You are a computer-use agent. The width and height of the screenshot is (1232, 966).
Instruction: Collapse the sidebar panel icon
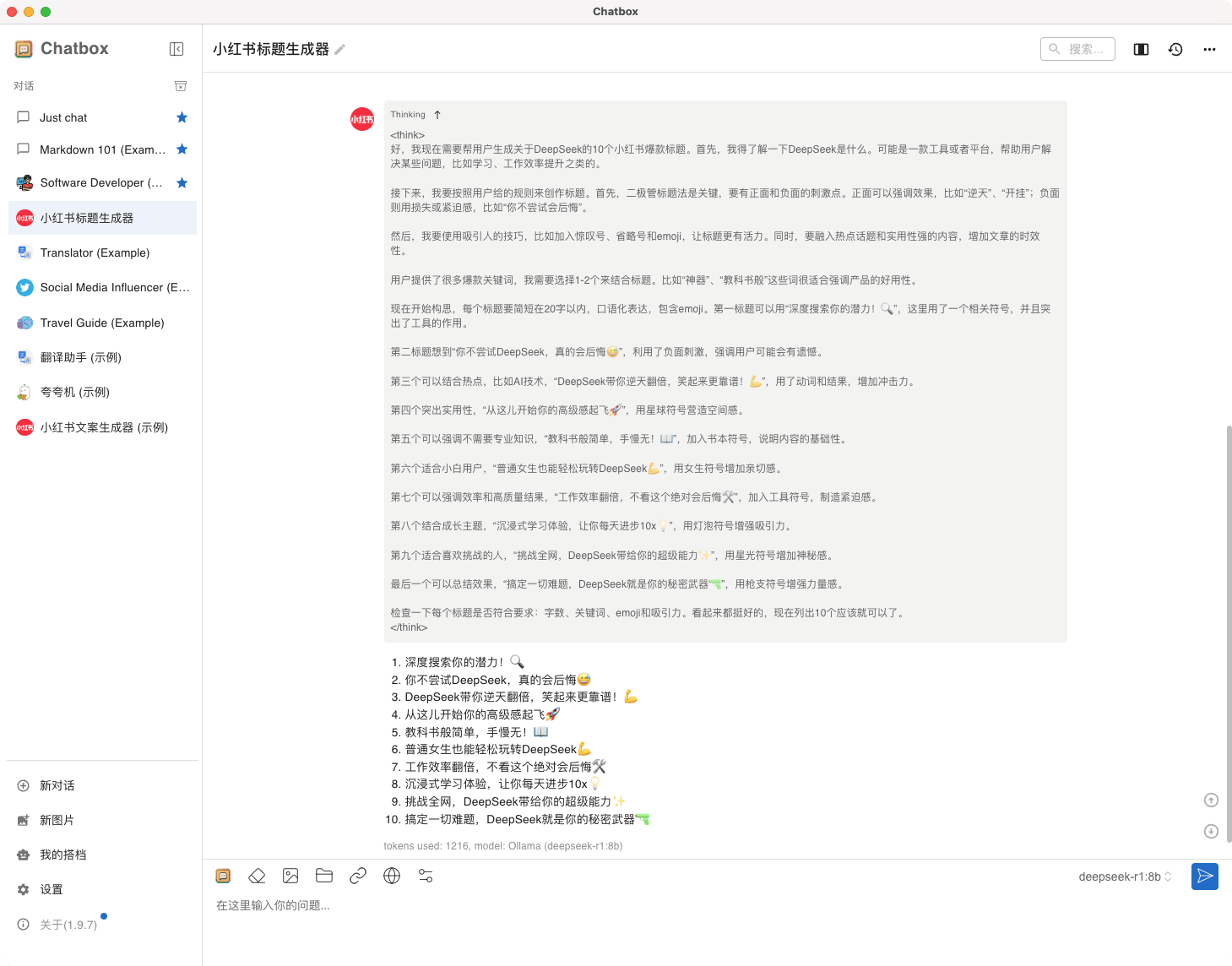tap(176, 49)
